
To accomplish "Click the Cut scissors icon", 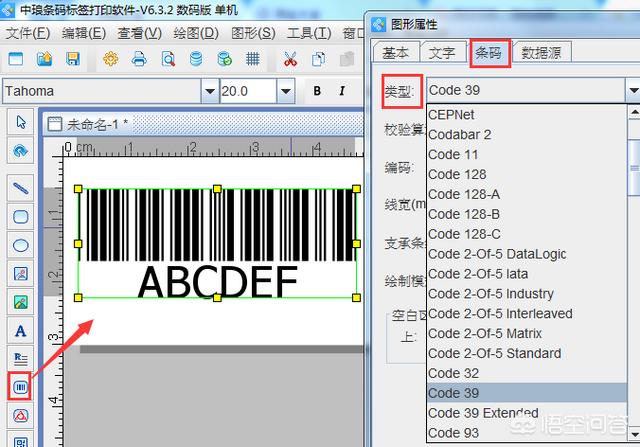I will point(290,59).
